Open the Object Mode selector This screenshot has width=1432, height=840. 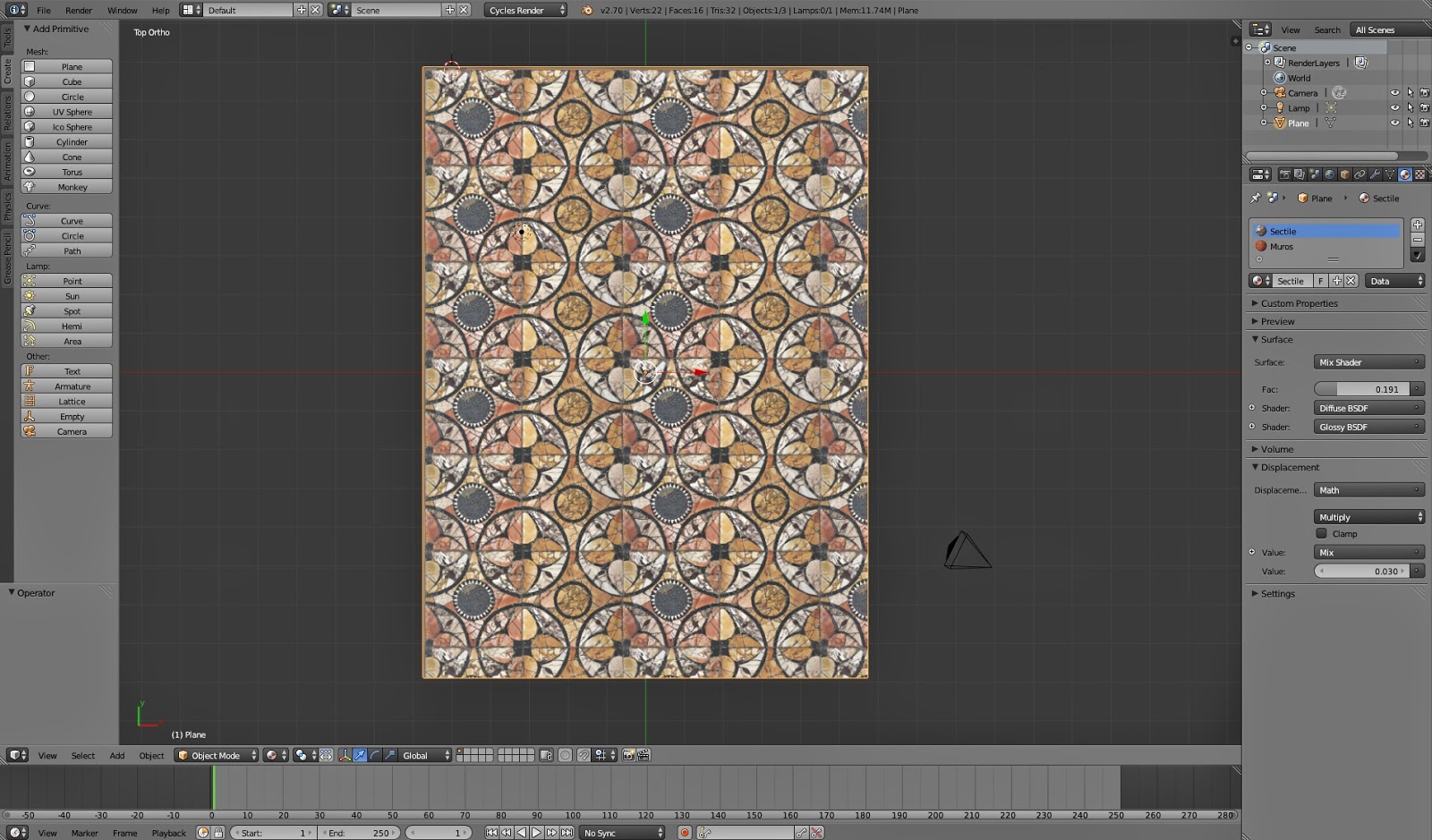(217, 756)
